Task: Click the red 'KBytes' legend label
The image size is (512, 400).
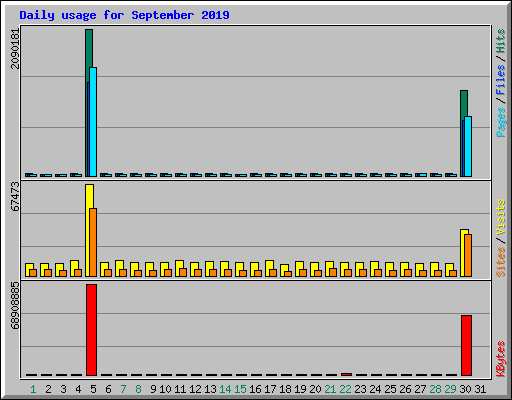Action: pos(500,359)
